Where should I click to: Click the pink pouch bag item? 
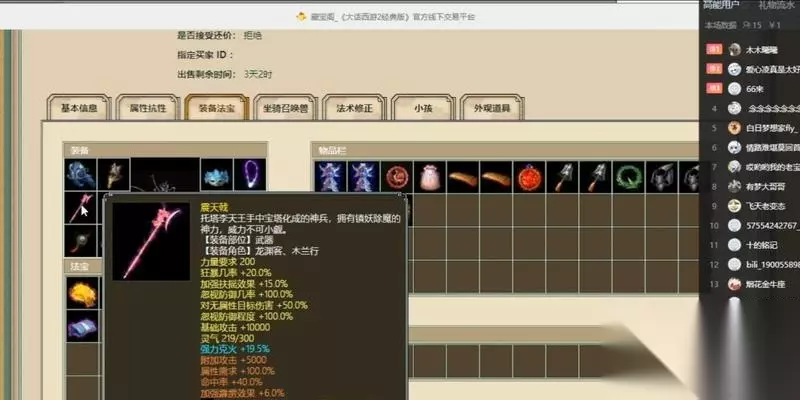click(430, 177)
